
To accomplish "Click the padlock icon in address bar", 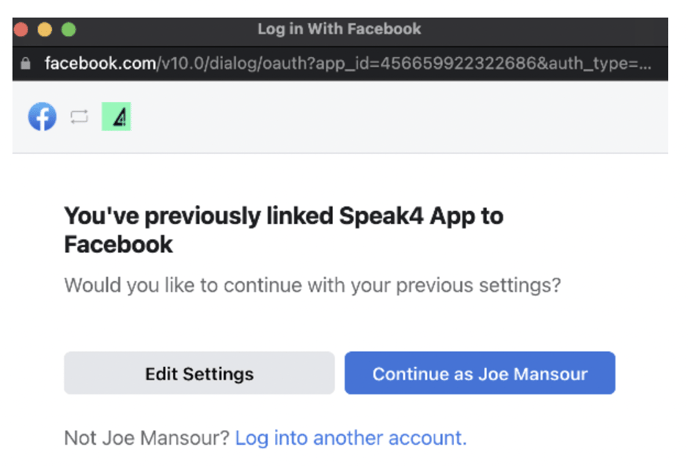I will [x=27, y=63].
